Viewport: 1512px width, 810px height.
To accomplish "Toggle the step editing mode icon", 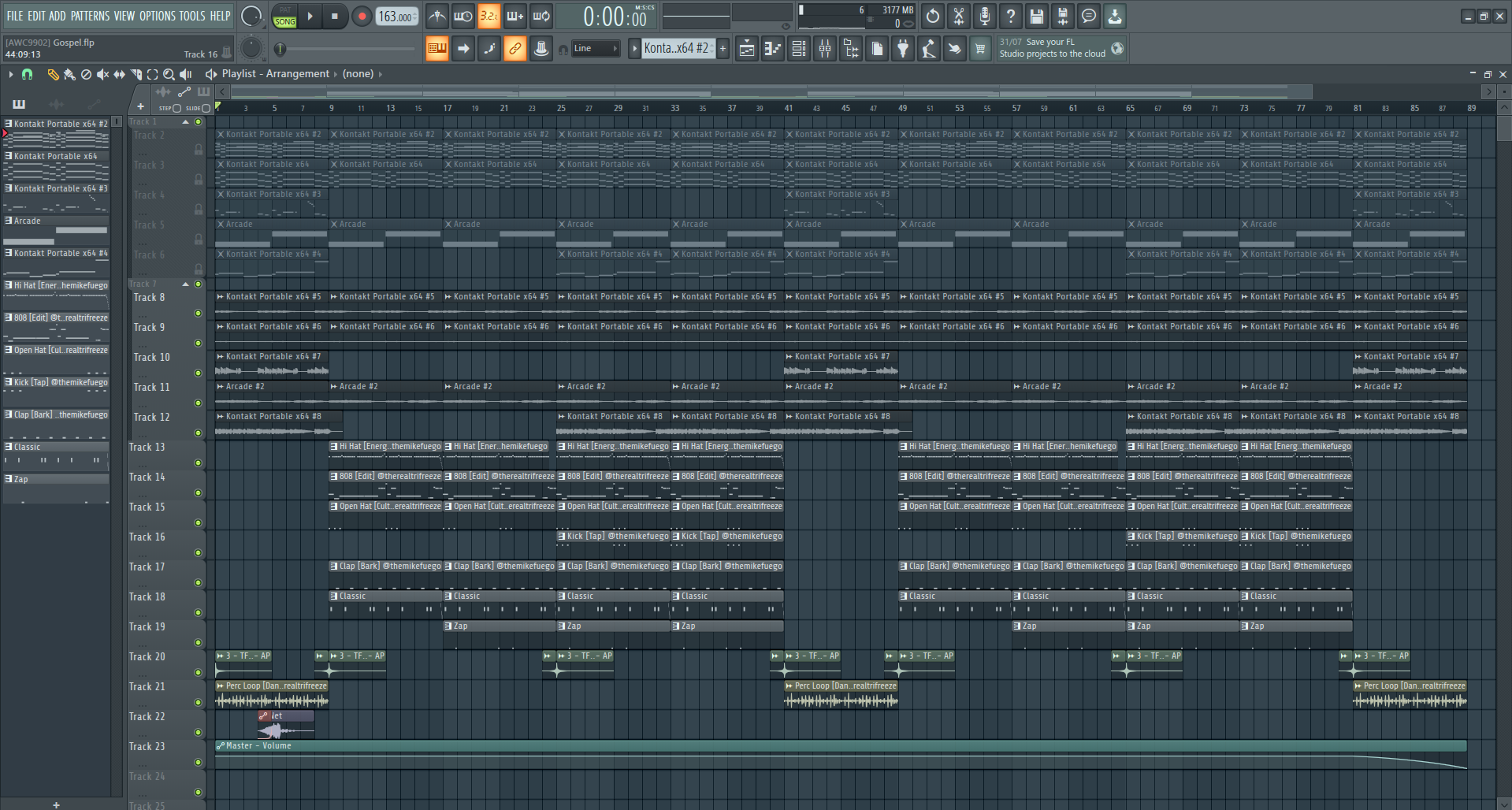I will coord(489,49).
